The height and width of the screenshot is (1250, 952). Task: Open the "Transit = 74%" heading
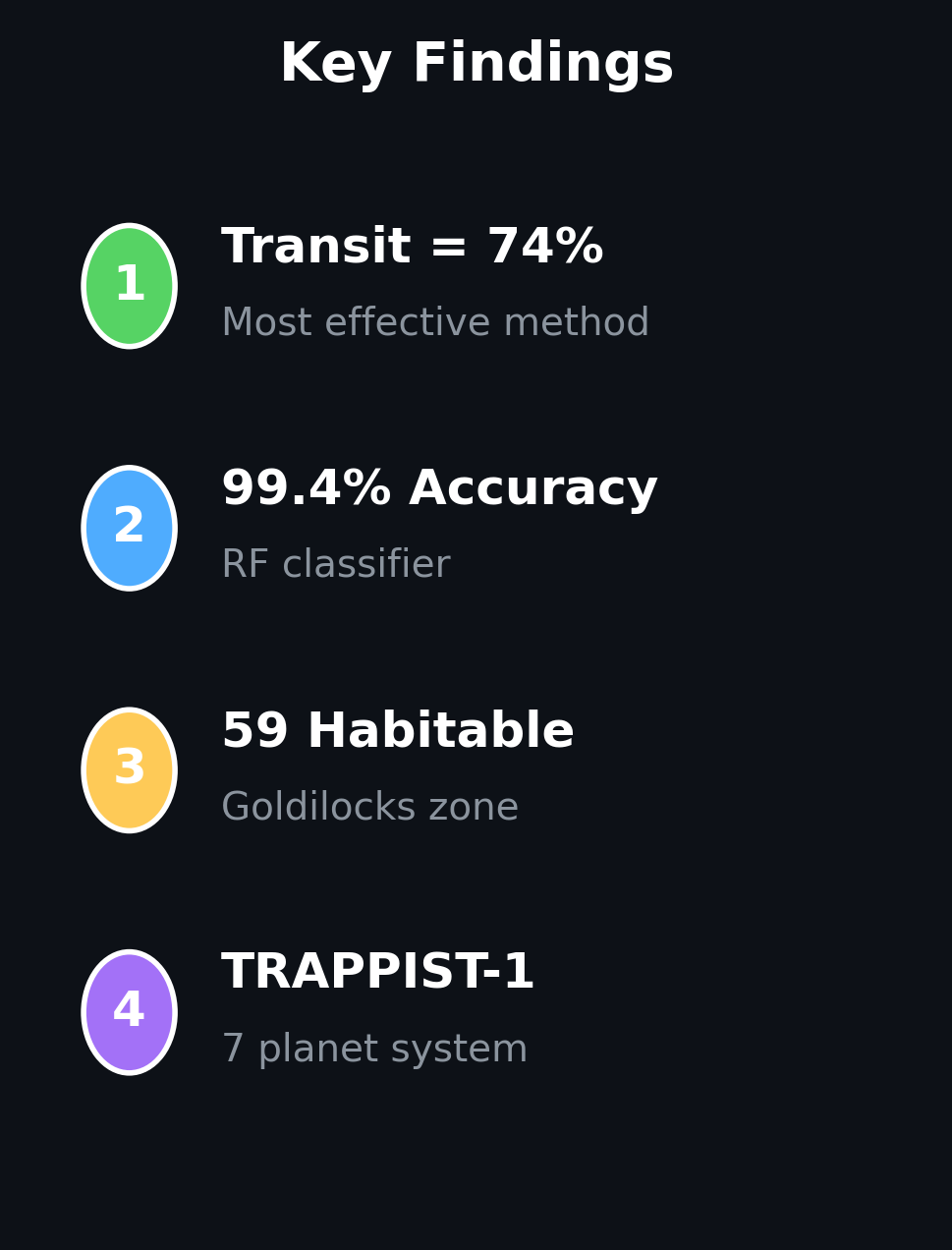(412, 248)
